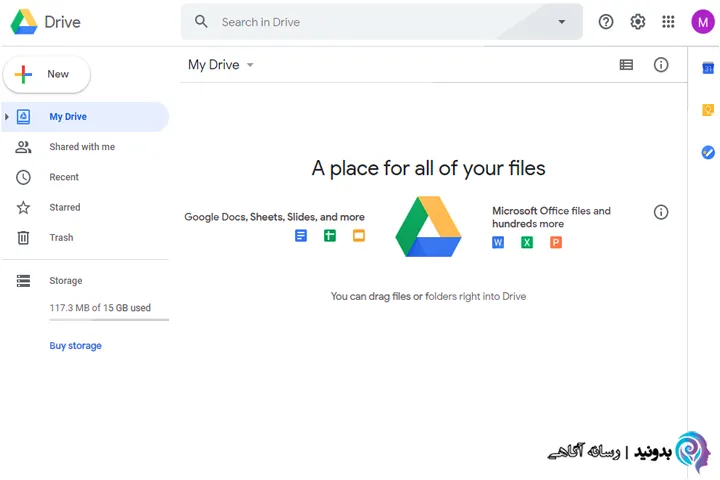Screen dimensions: 720x480
Task: Open the Settings gear icon
Action: click(637, 22)
